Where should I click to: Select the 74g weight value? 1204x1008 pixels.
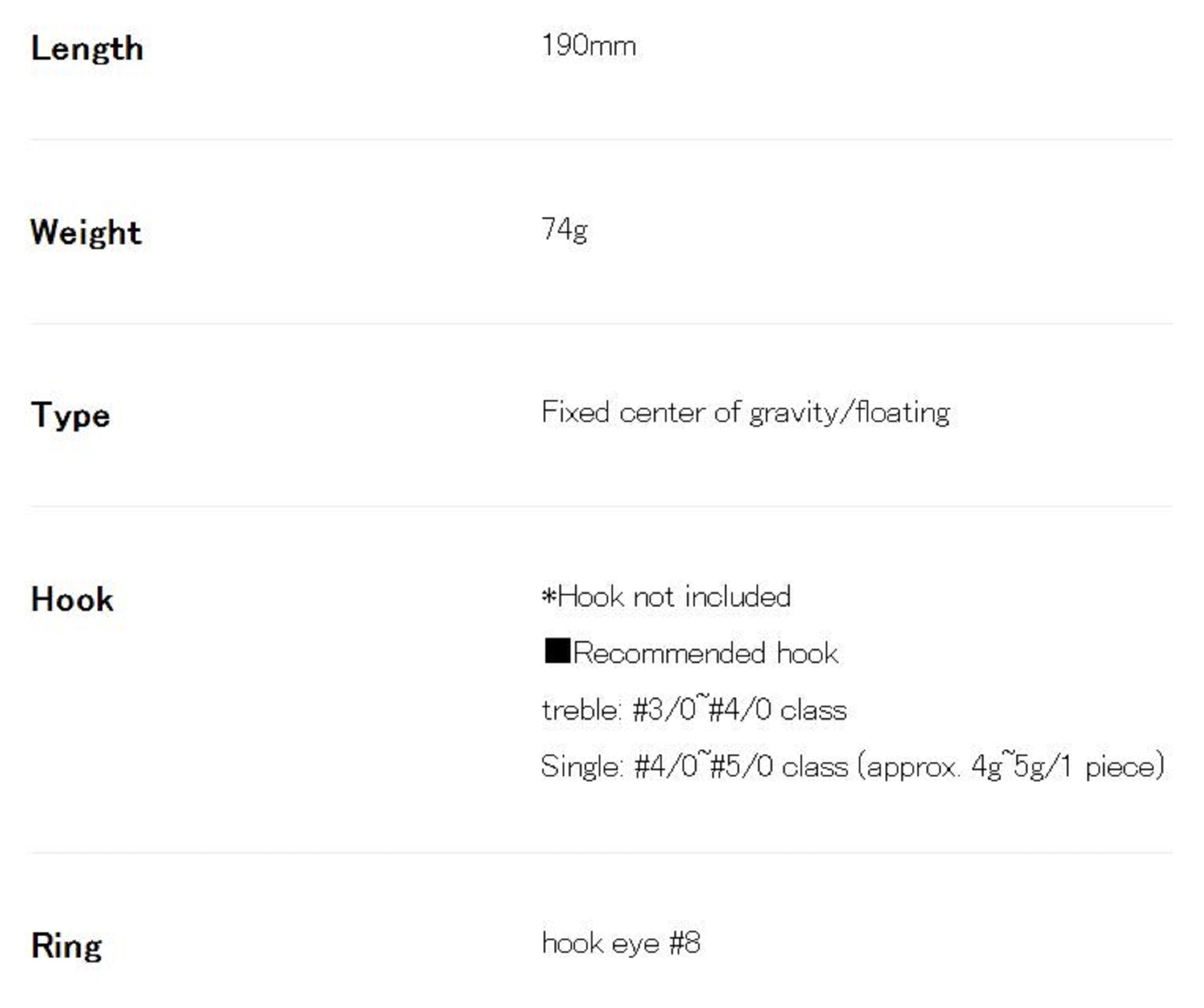(564, 230)
